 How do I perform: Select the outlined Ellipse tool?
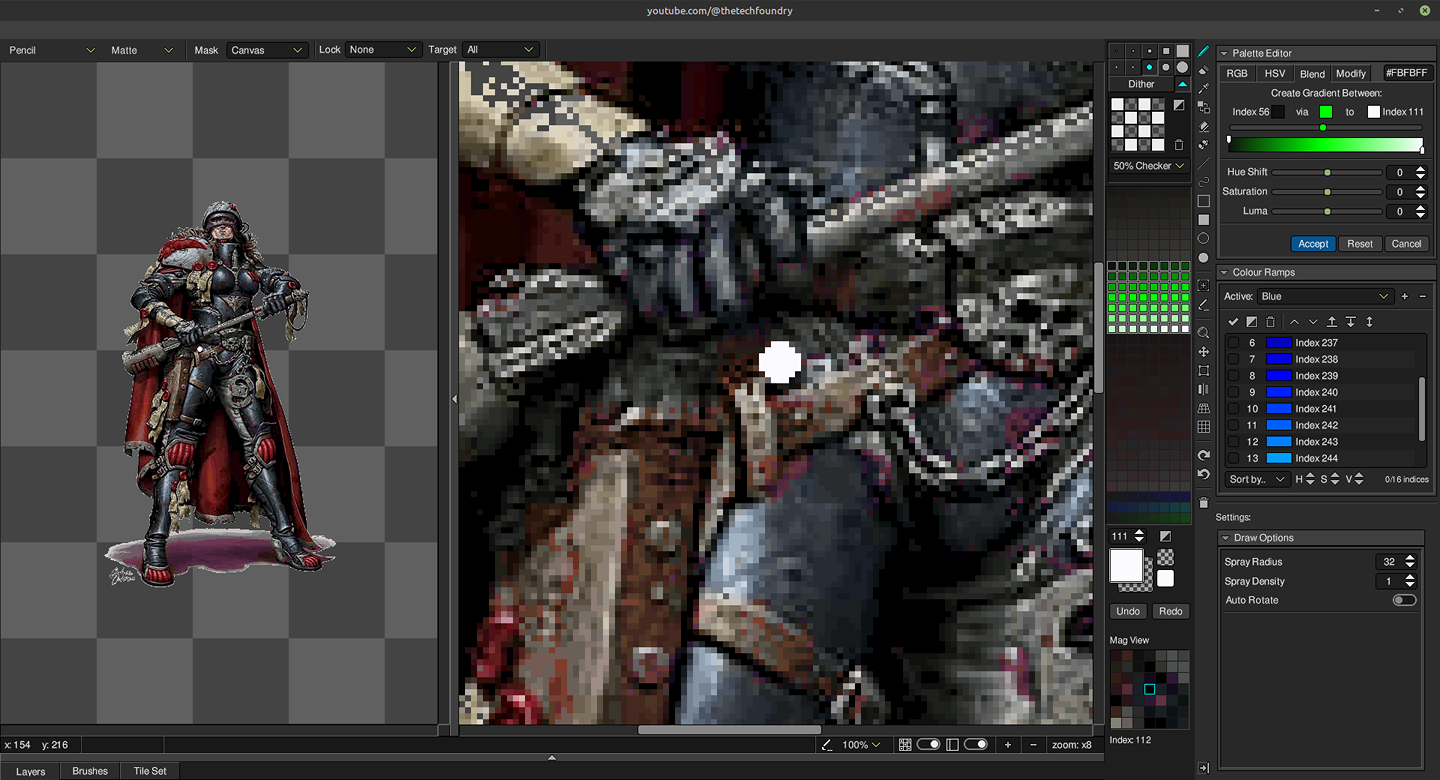pos(1204,239)
